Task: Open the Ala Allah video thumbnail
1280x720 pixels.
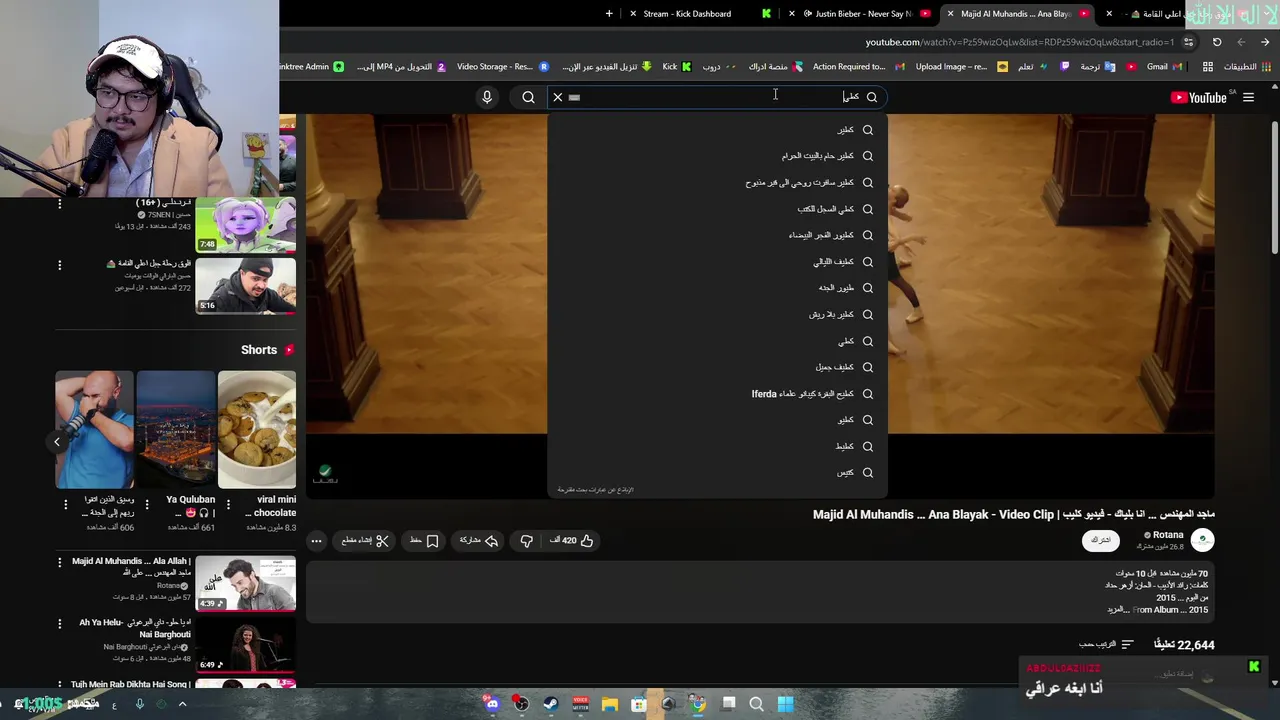Action: pyautogui.click(x=245, y=583)
